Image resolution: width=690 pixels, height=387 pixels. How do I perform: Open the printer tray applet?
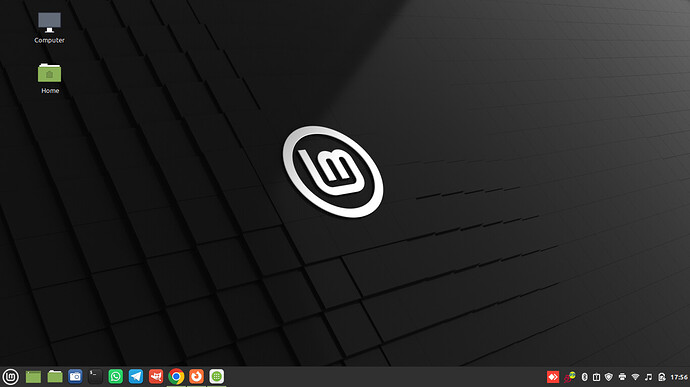[622, 377]
